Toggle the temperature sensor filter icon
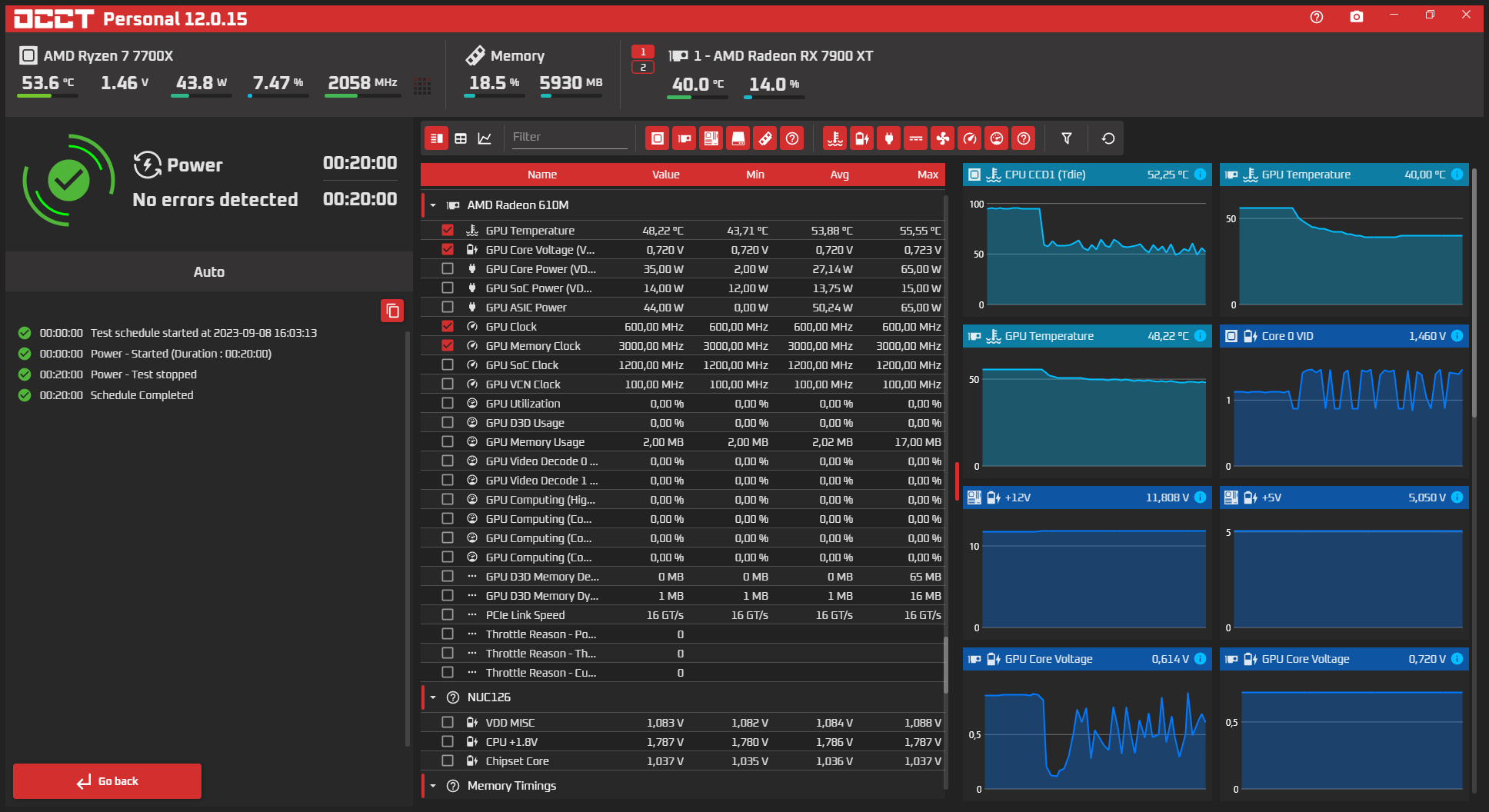This screenshot has height=812, width=1489. click(x=834, y=138)
